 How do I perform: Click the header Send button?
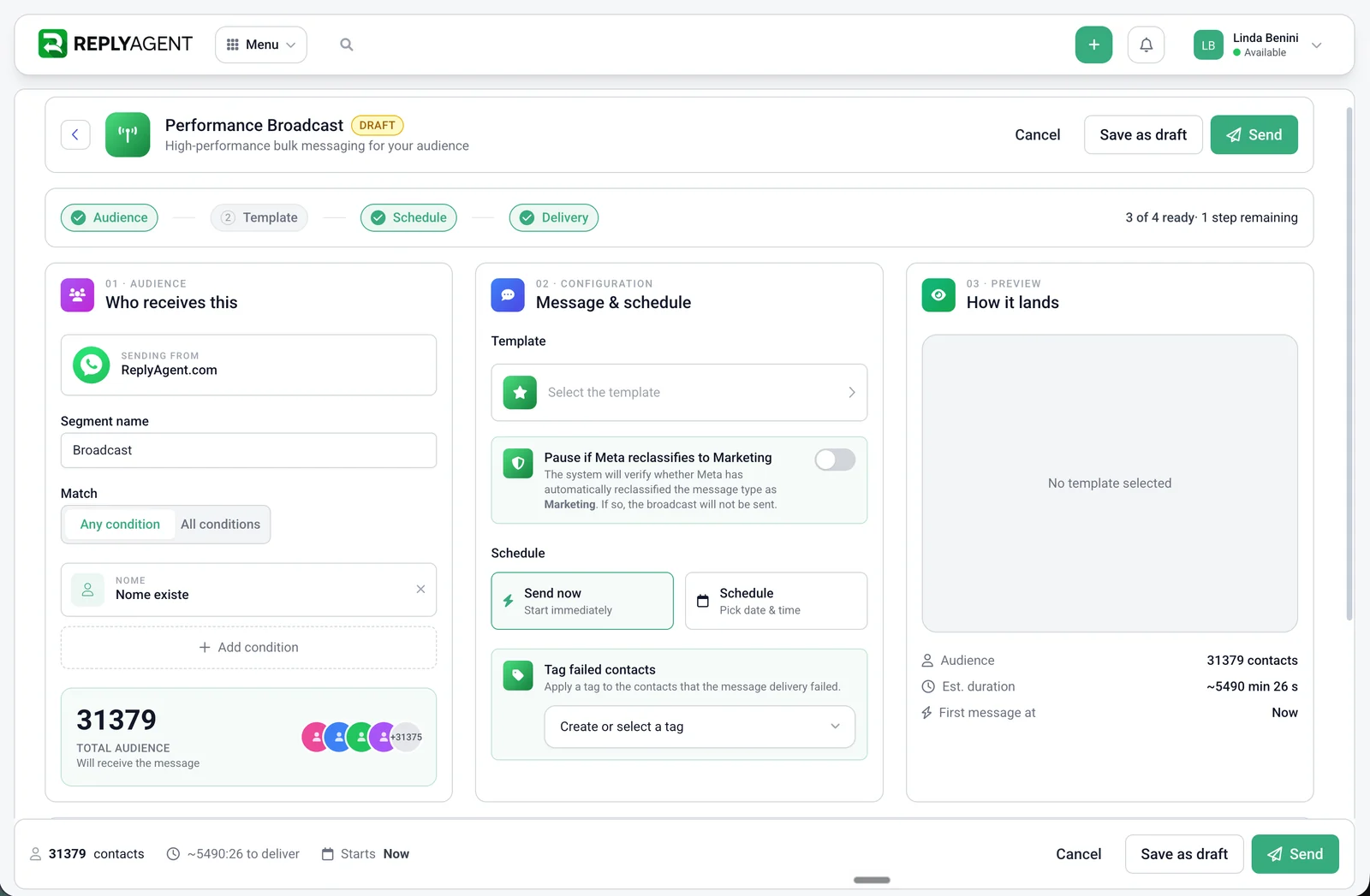[1254, 135]
